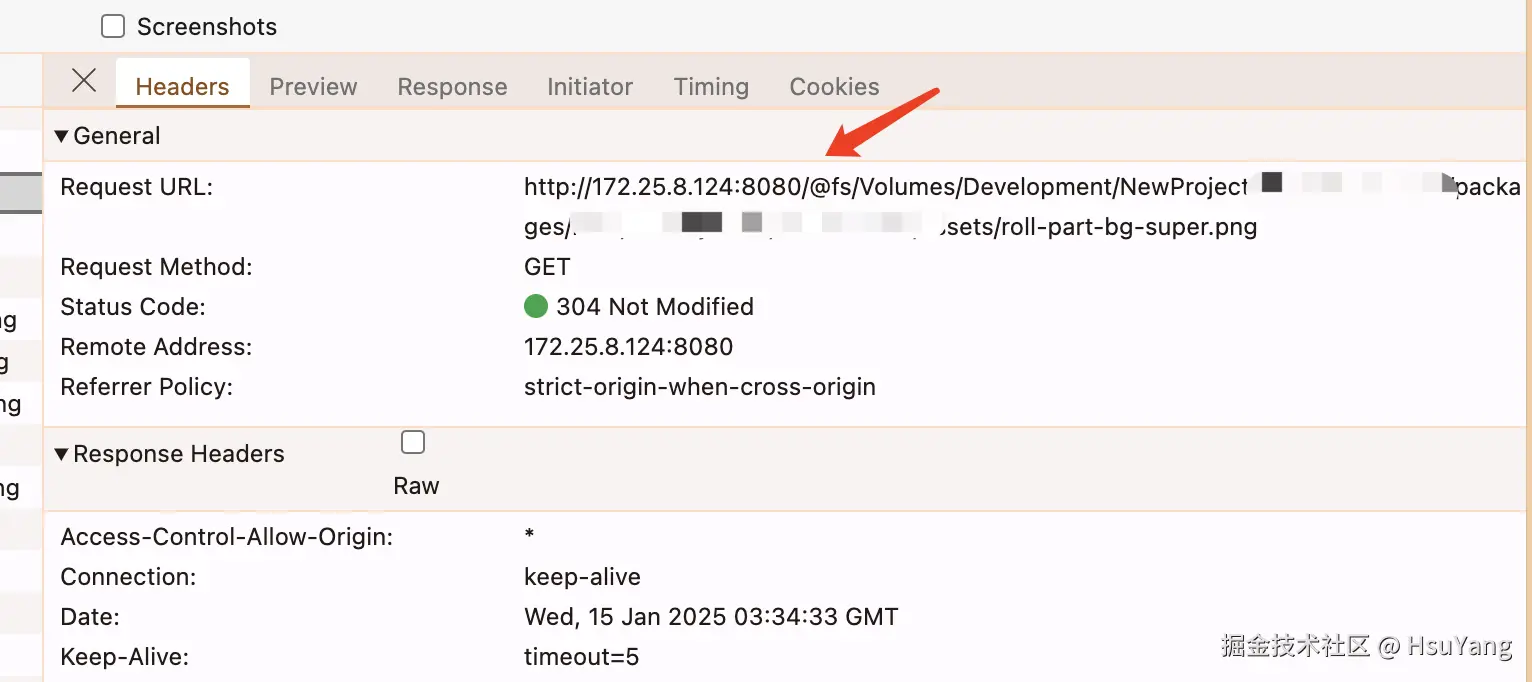1532x682 pixels.
Task: Collapse the General section
Action: click(x=62, y=136)
